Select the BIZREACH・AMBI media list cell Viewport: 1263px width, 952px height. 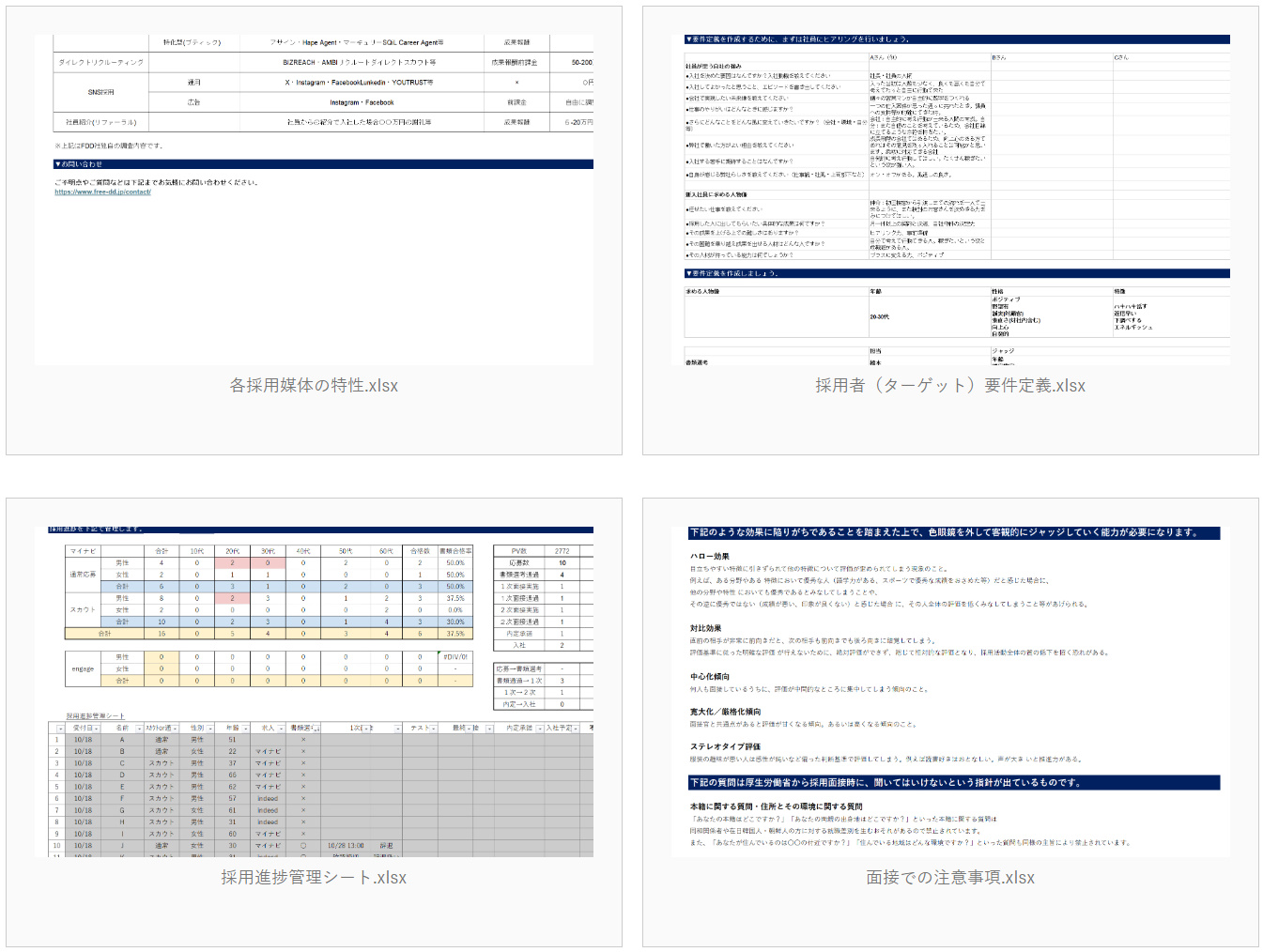[x=360, y=62]
